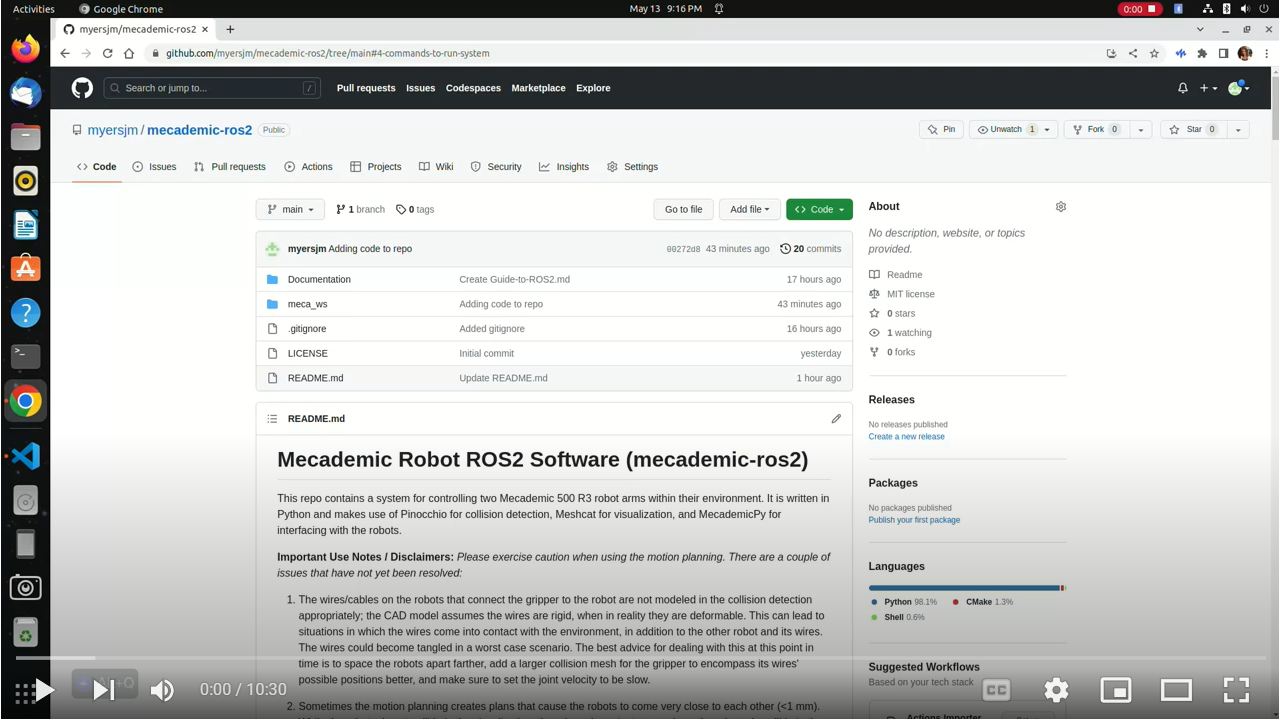Click the Go to file button
This screenshot has width=1279, height=719.
pyautogui.click(x=683, y=209)
